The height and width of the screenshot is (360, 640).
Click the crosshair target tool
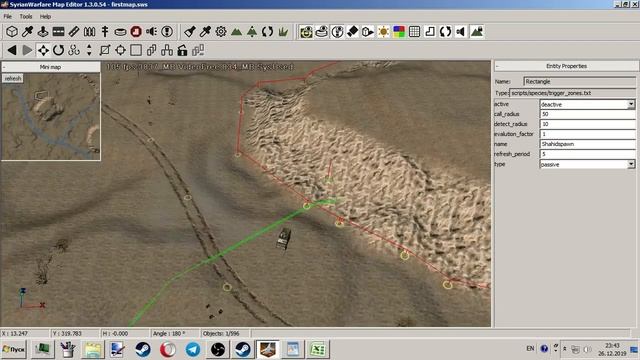click(120, 50)
